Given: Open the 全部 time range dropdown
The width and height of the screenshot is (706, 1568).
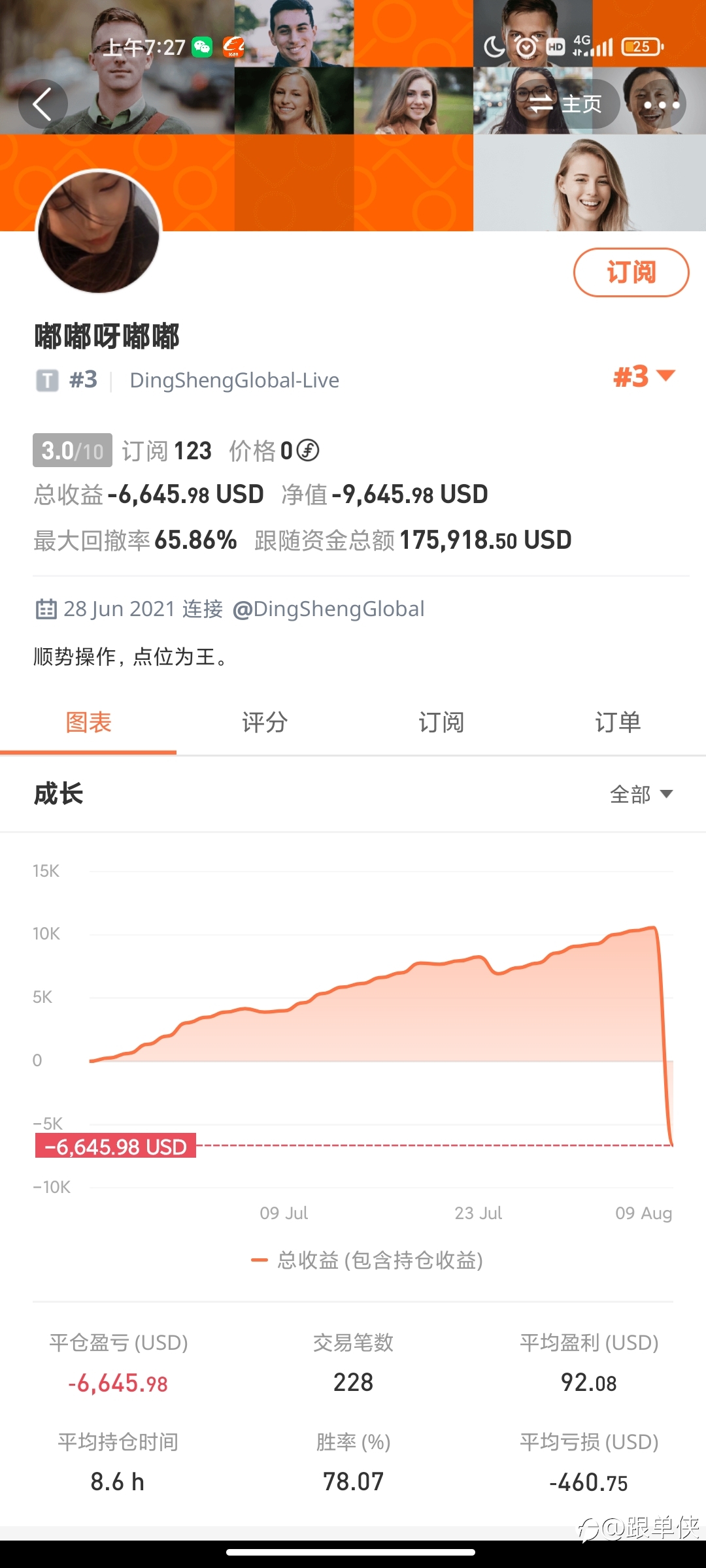Looking at the screenshot, I should (x=641, y=794).
